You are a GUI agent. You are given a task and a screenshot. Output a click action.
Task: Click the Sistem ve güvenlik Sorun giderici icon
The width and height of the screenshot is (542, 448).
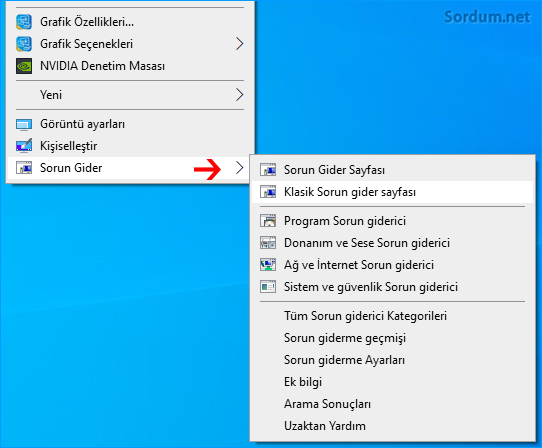(268, 287)
